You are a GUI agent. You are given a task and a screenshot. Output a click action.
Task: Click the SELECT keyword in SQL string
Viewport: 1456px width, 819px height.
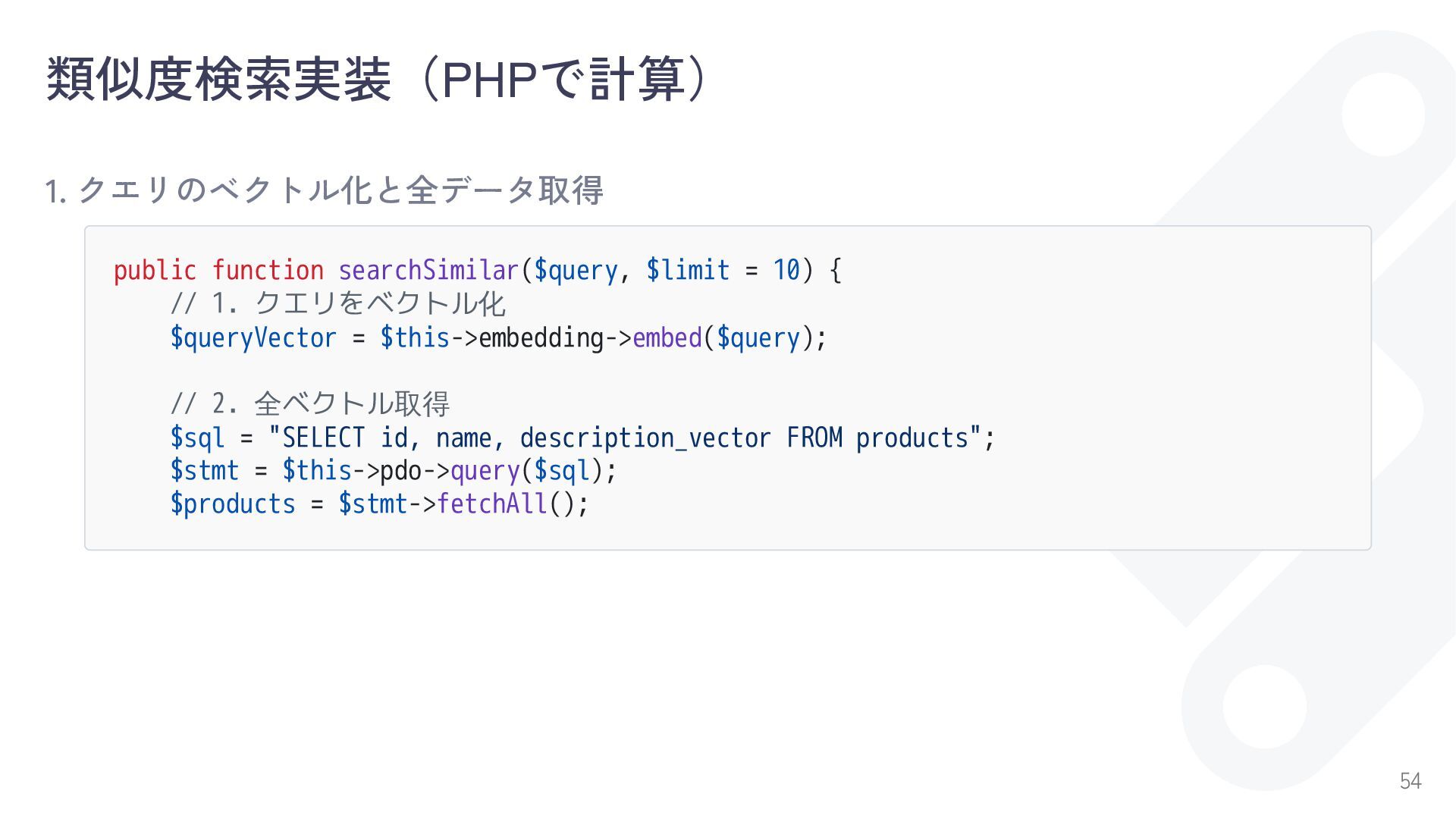323,438
